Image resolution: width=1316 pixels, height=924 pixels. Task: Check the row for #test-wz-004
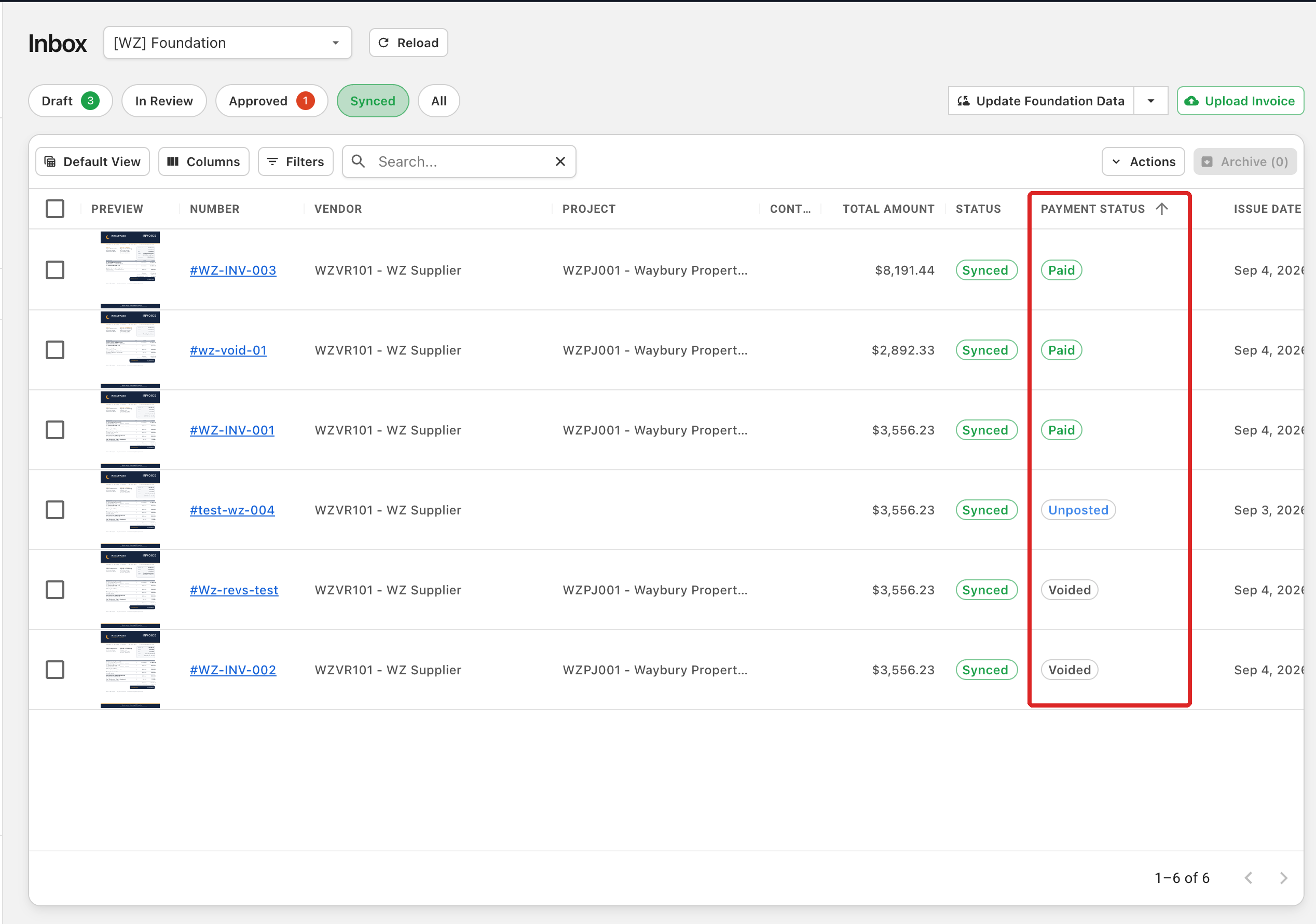(55, 510)
